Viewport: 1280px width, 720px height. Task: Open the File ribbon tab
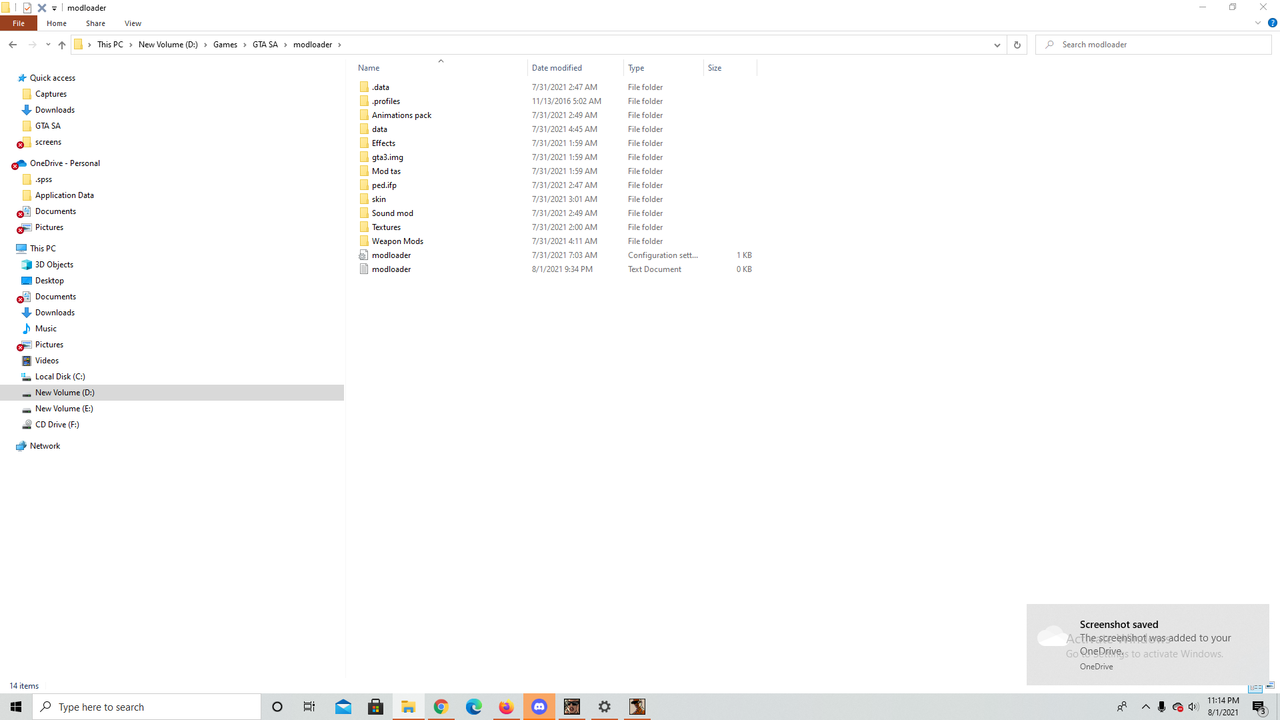[x=18, y=23]
